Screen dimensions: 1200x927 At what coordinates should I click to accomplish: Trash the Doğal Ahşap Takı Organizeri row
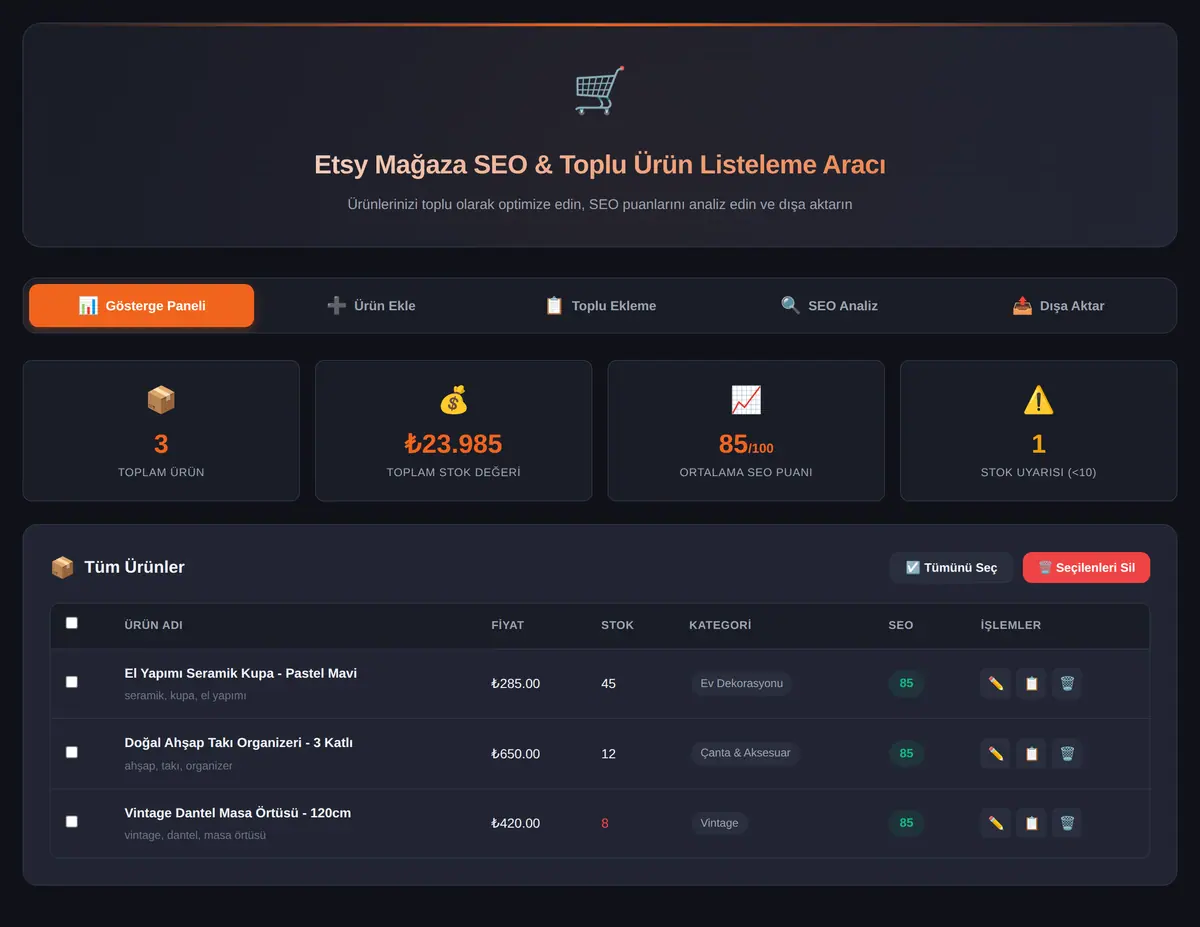tap(1067, 753)
